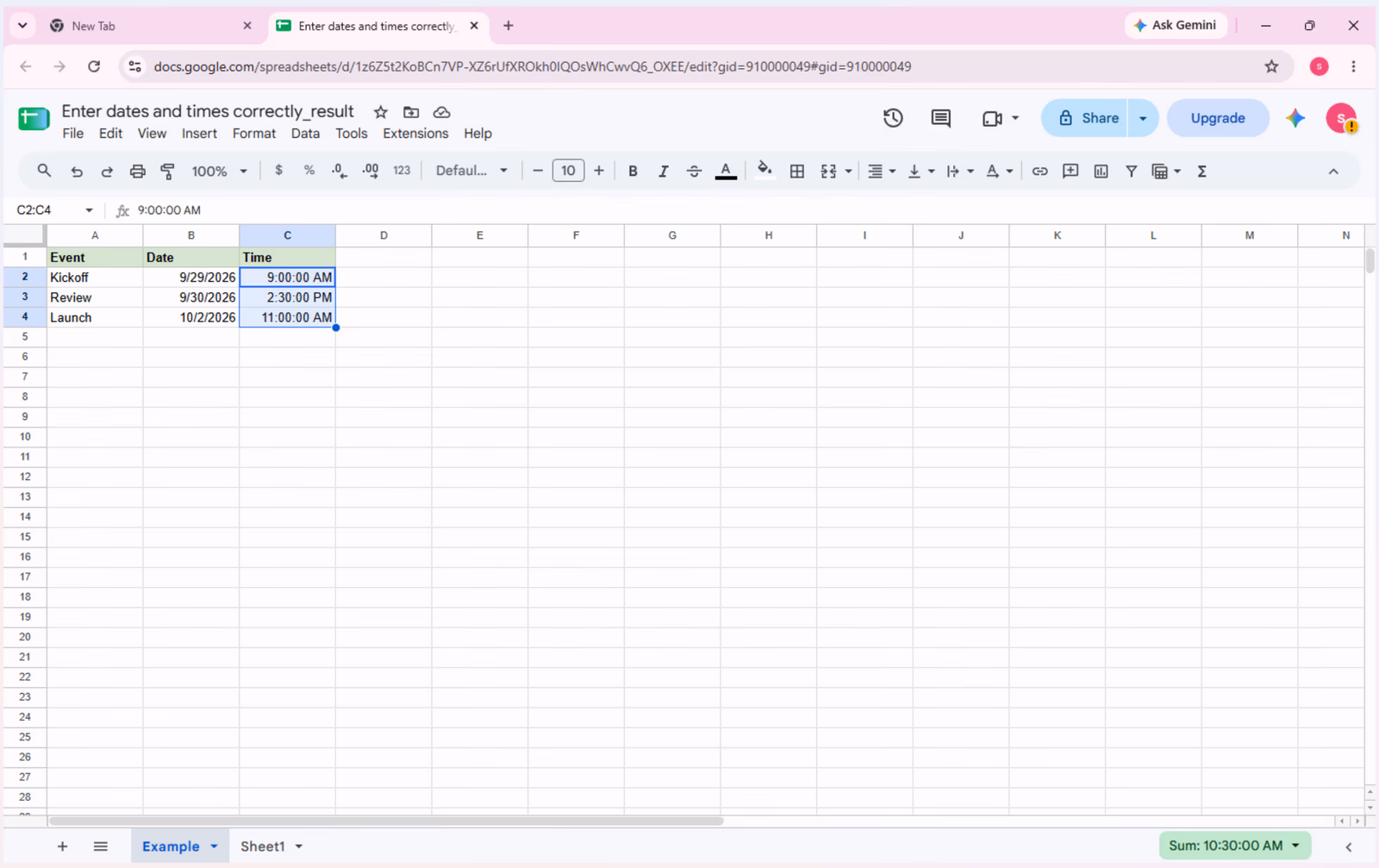Open the zoom 100% dropdown
1379x868 pixels.
pos(219,172)
